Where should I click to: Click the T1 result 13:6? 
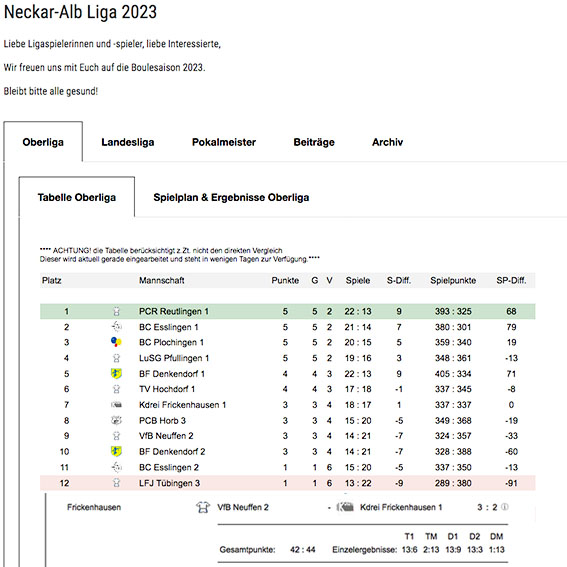pyautogui.click(x=409, y=550)
